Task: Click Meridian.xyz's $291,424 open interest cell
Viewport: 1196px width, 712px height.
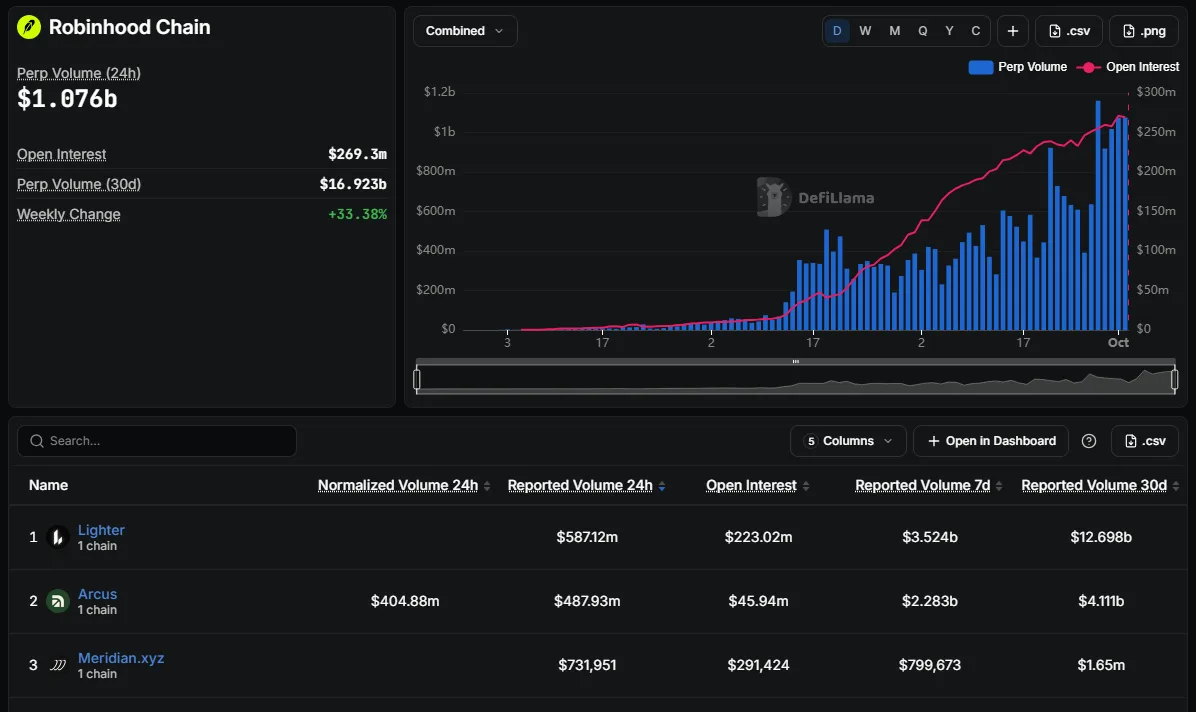Action: (758, 665)
